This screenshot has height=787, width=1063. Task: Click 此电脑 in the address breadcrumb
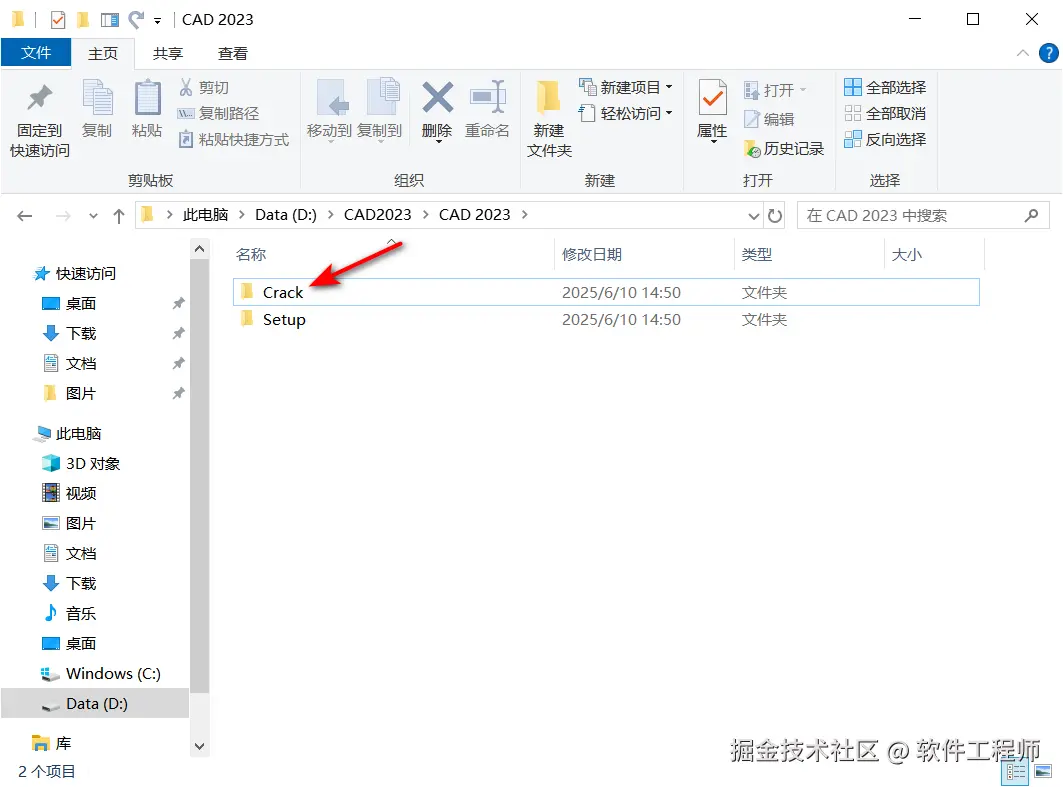205,215
